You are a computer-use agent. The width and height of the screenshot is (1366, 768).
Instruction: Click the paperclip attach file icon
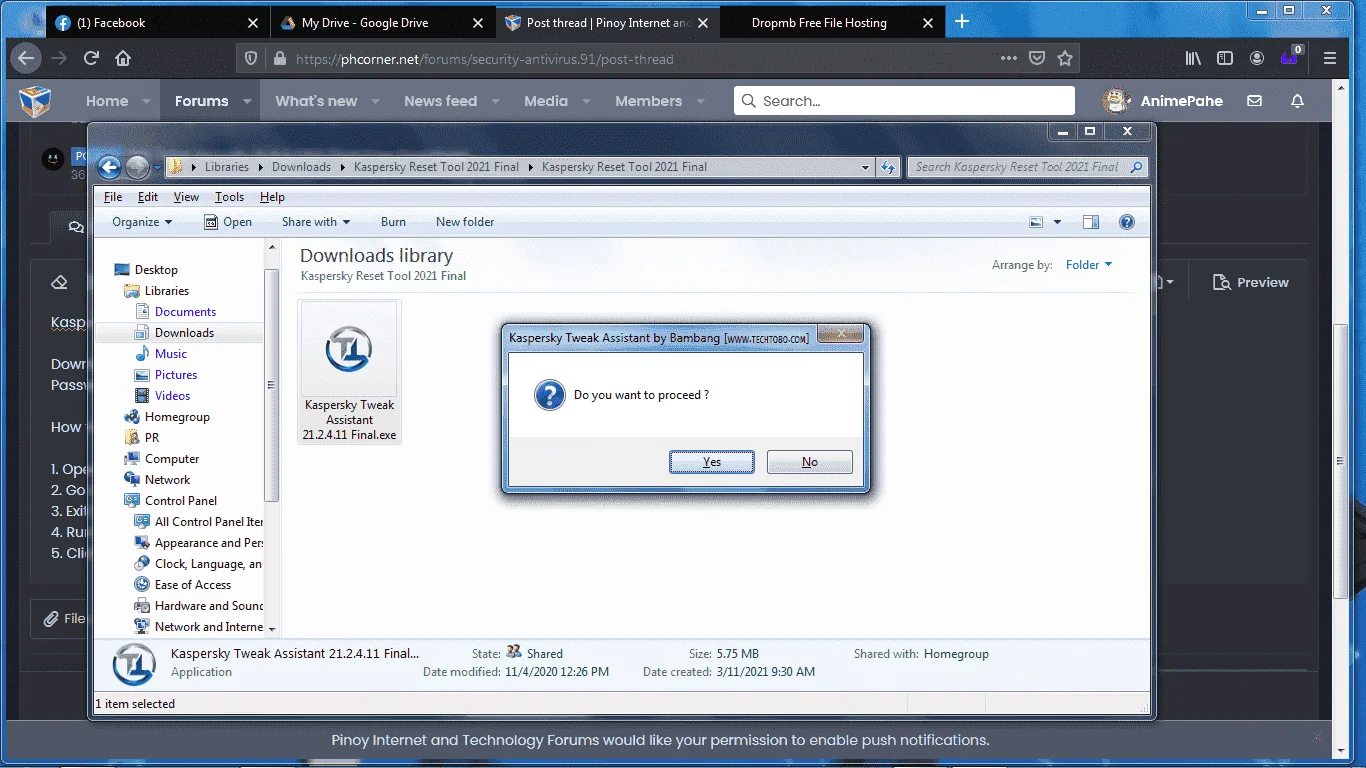pyautogui.click(x=51, y=619)
